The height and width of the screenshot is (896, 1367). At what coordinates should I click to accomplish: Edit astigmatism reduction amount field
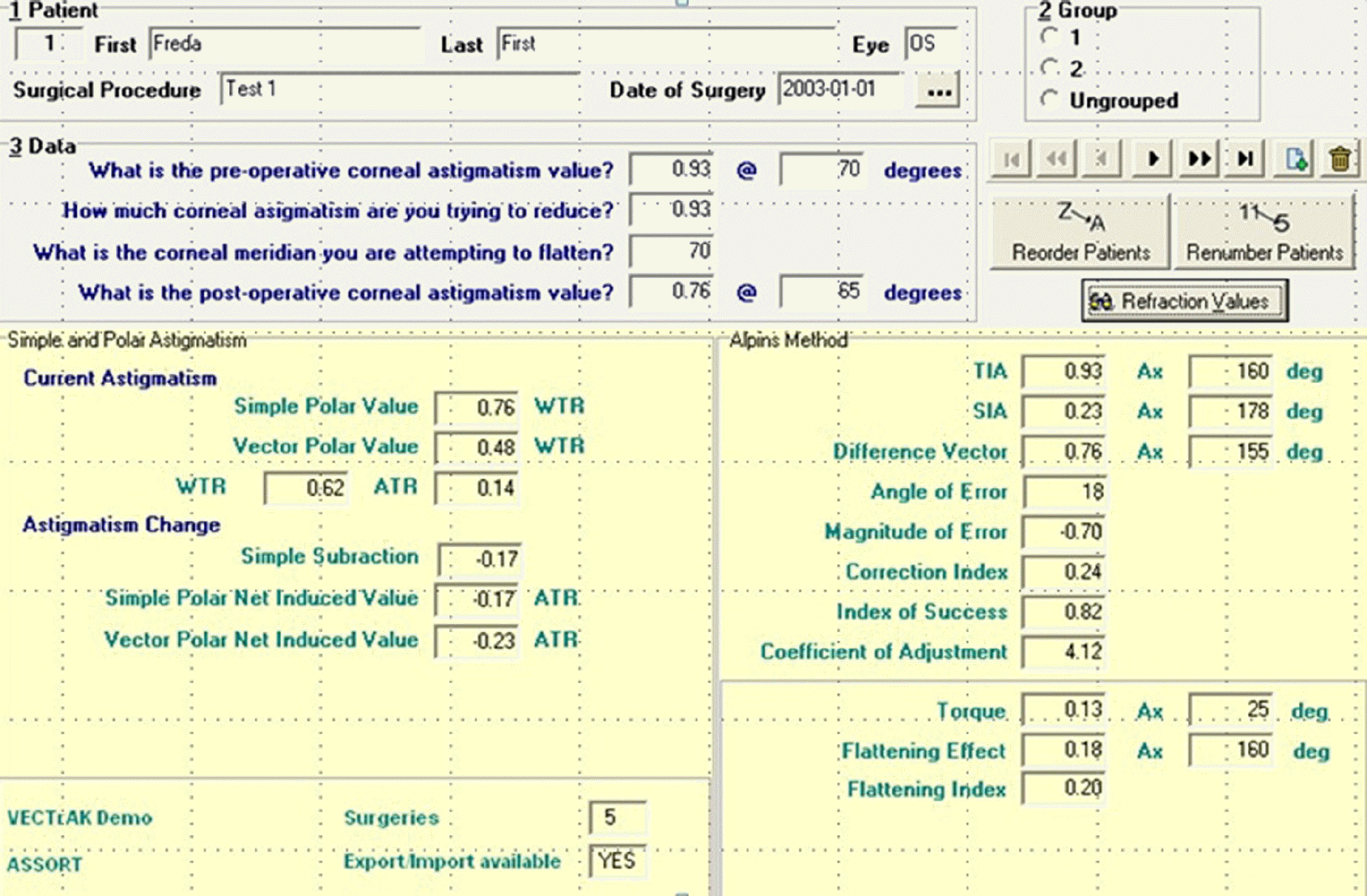click(x=672, y=209)
